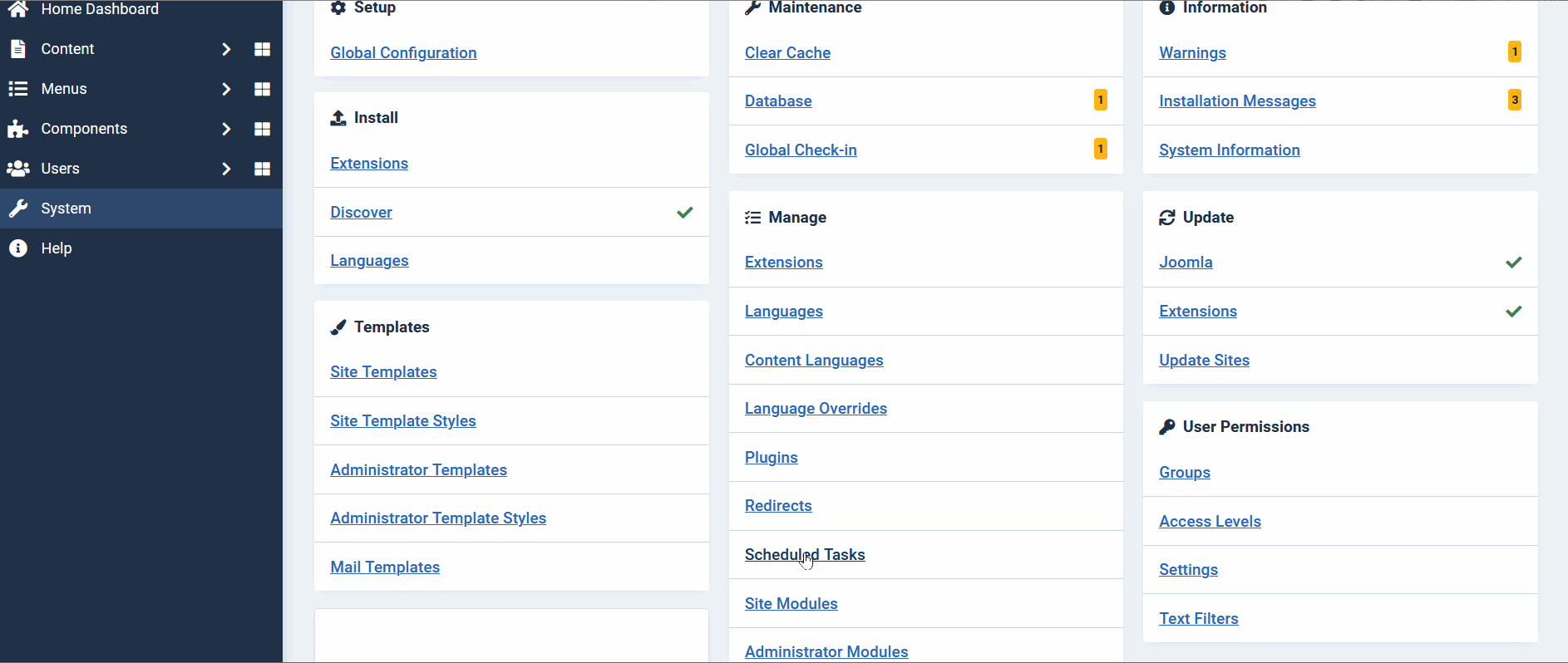Viewport: 1568px width, 663px height.
Task: Open Installation Messages link
Action: pyautogui.click(x=1237, y=101)
